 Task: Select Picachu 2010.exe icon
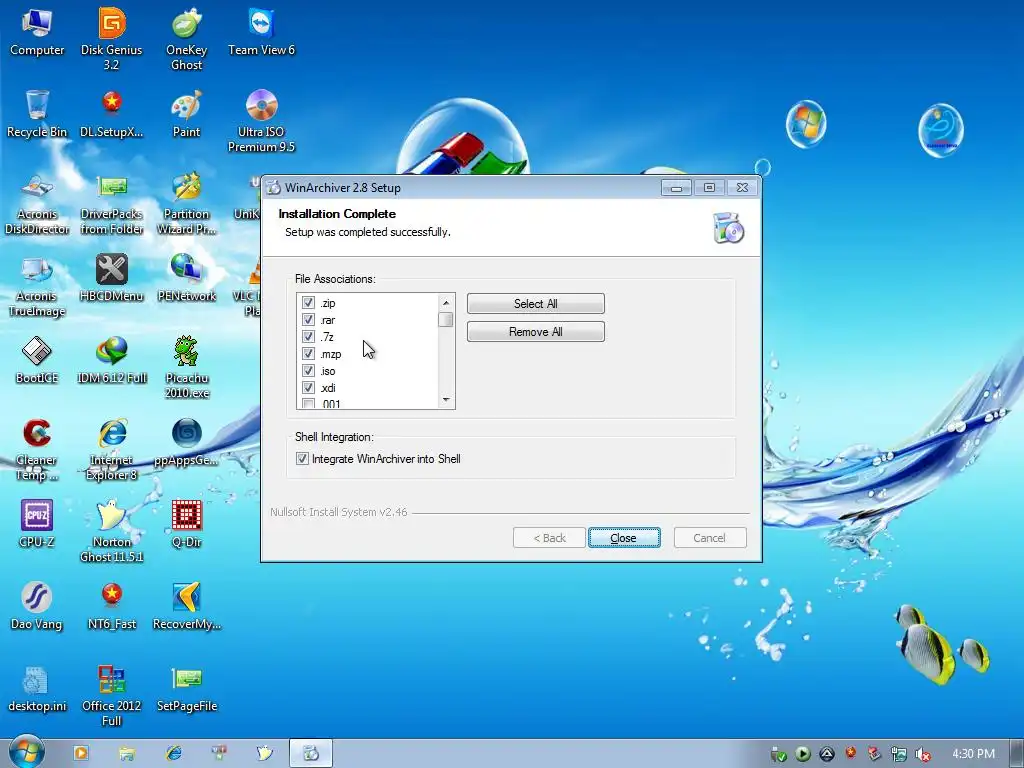tap(187, 367)
